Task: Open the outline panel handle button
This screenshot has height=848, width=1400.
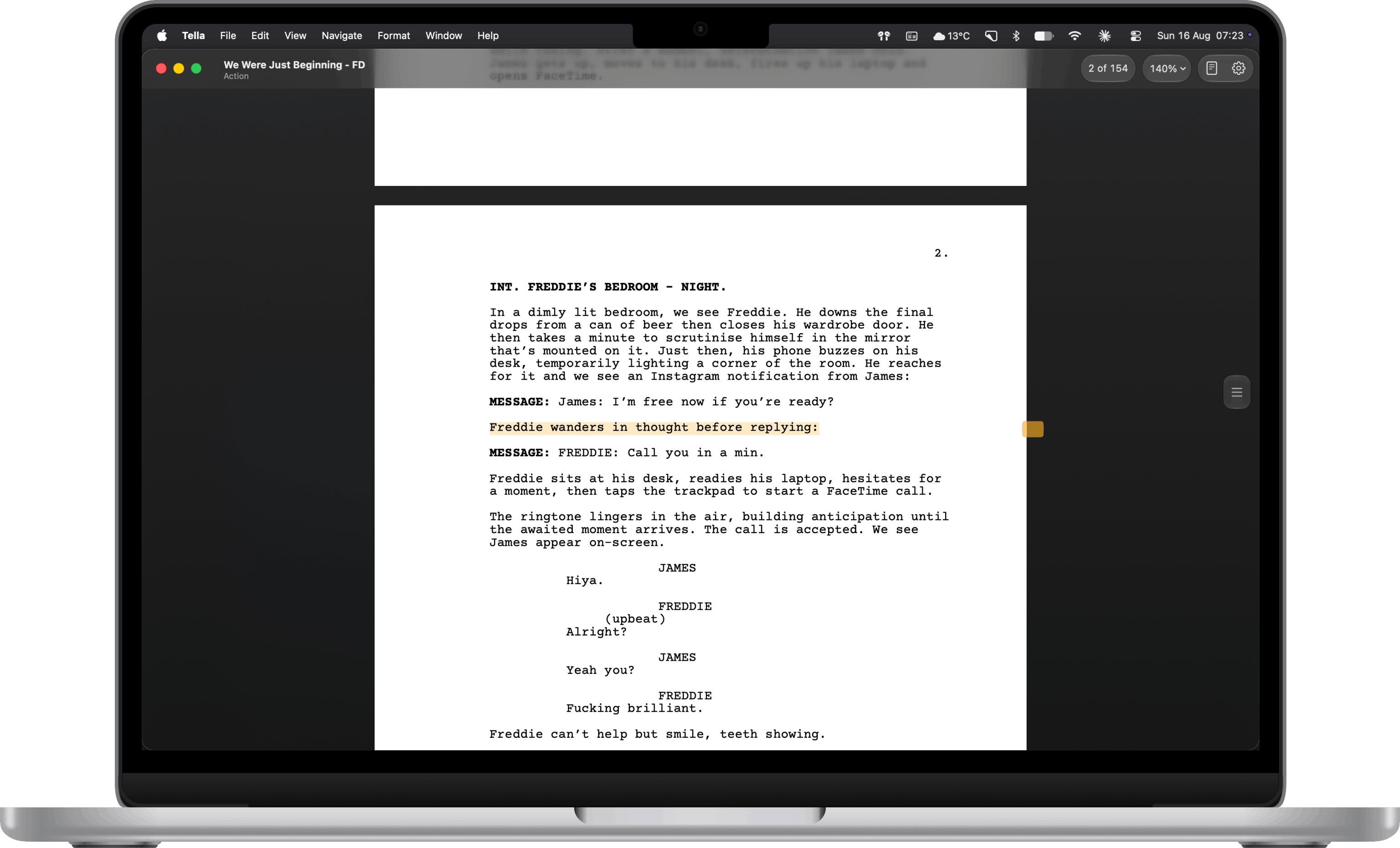Action: 1236,392
